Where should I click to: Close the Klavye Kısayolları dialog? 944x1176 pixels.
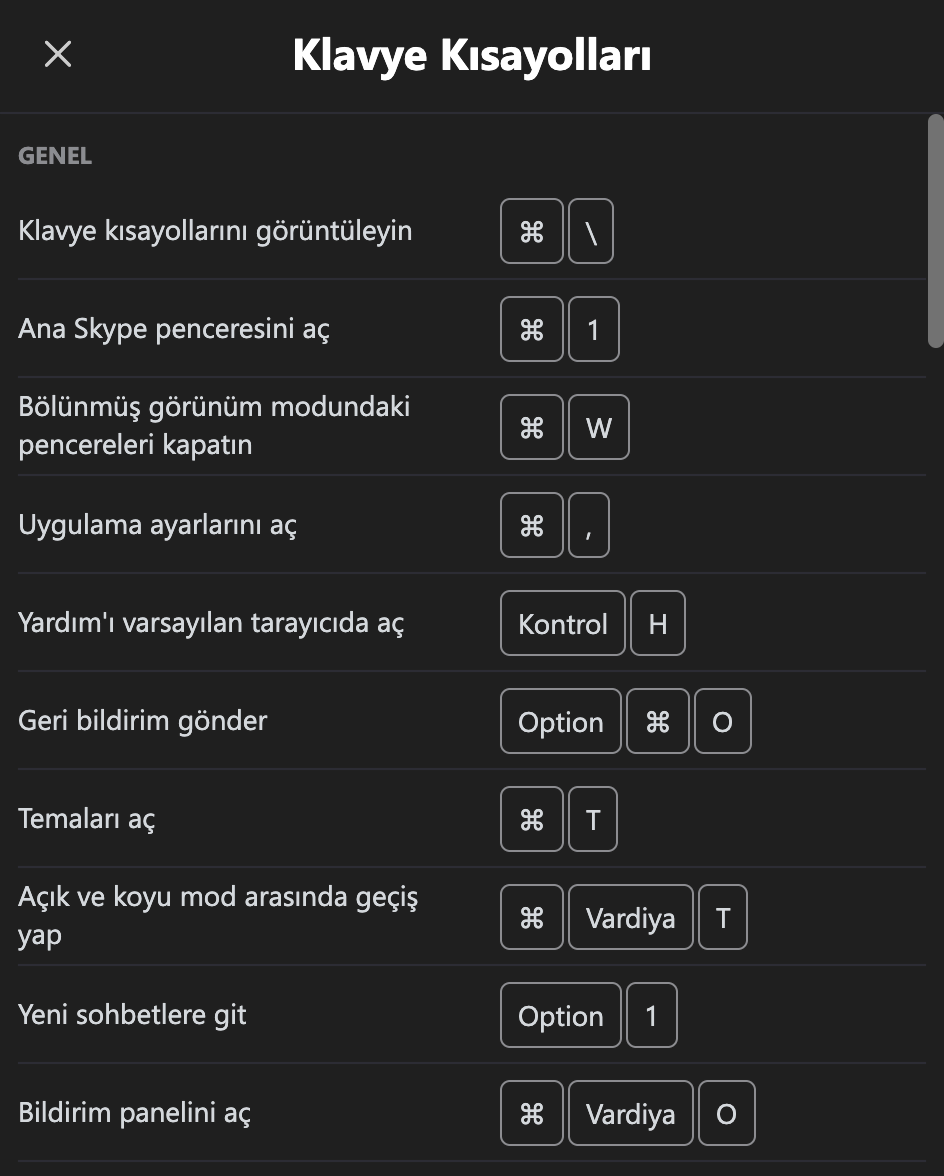58,55
